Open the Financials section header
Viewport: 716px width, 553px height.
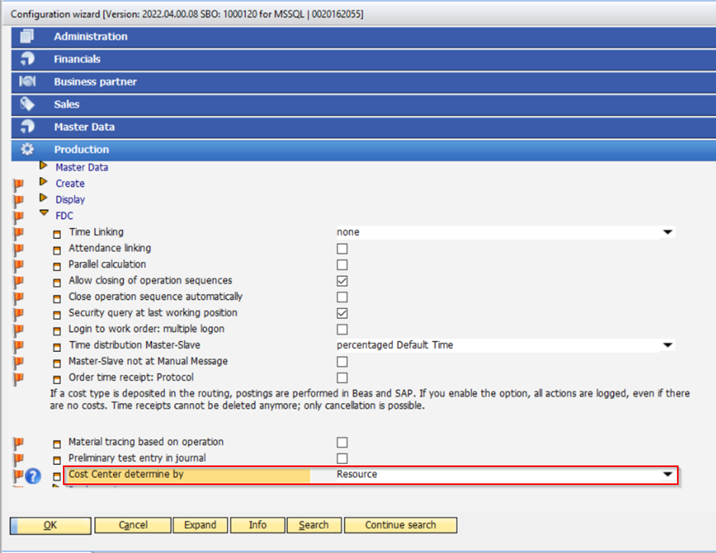pyautogui.click(x=77, y=59)
